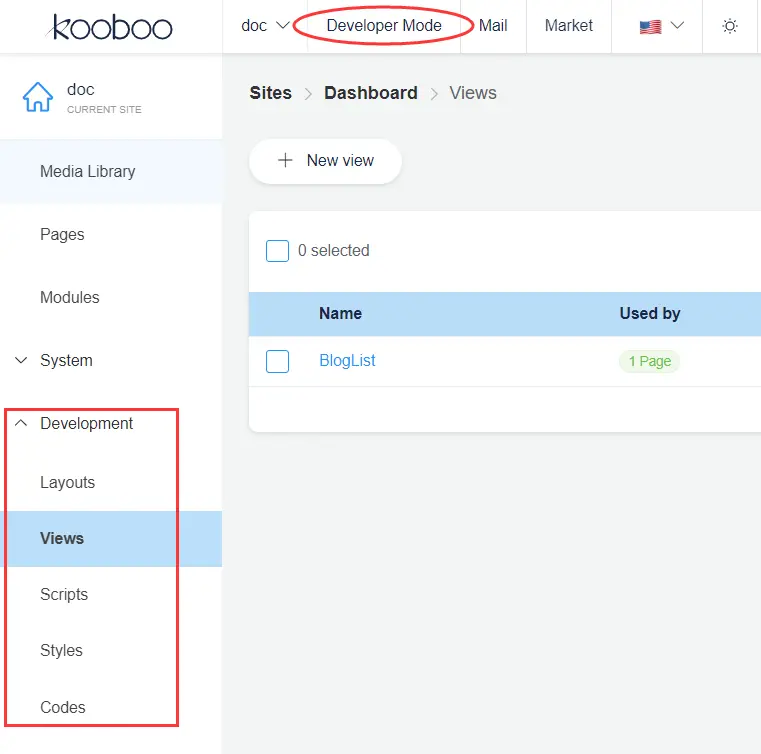Tick the select-all checkbox beside 0 selected

click(x=278, y=251)
